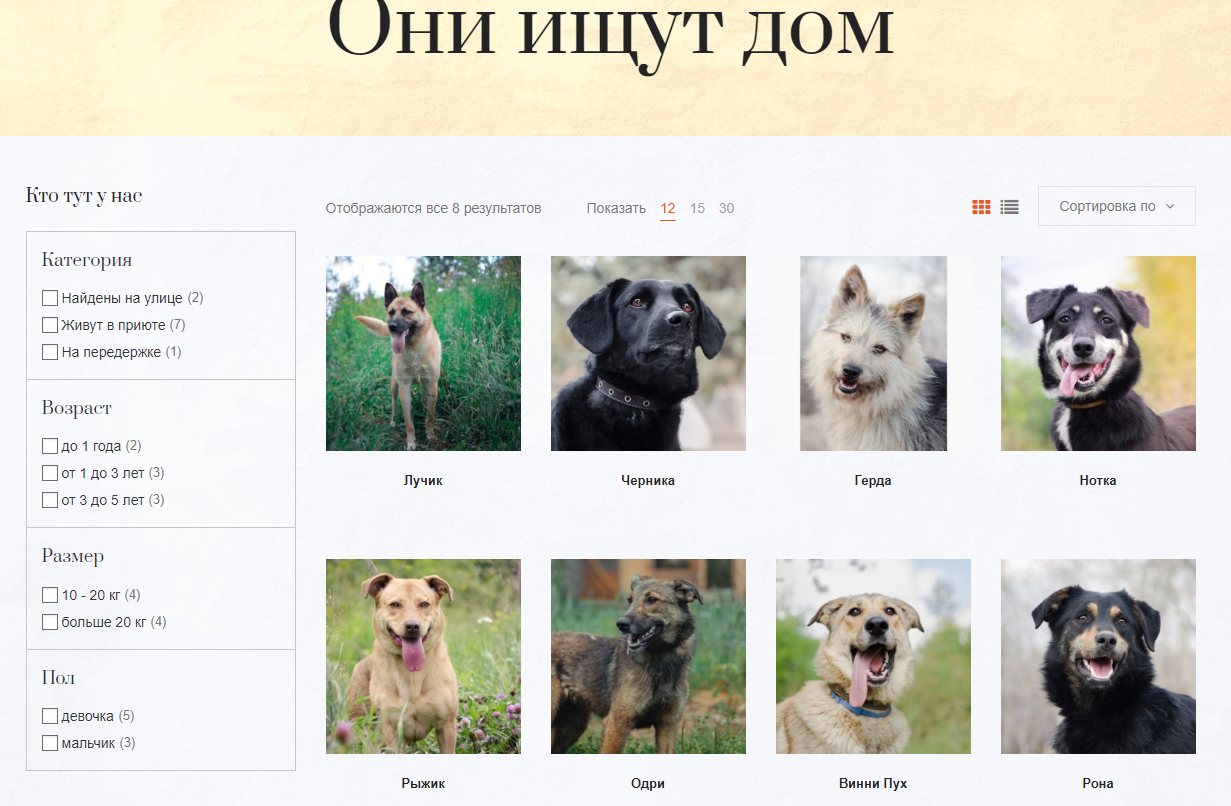The width and height of the screenshot is (1231, 806).
Task: Enable the 'На передержке' filter
Action: [50, 352]
